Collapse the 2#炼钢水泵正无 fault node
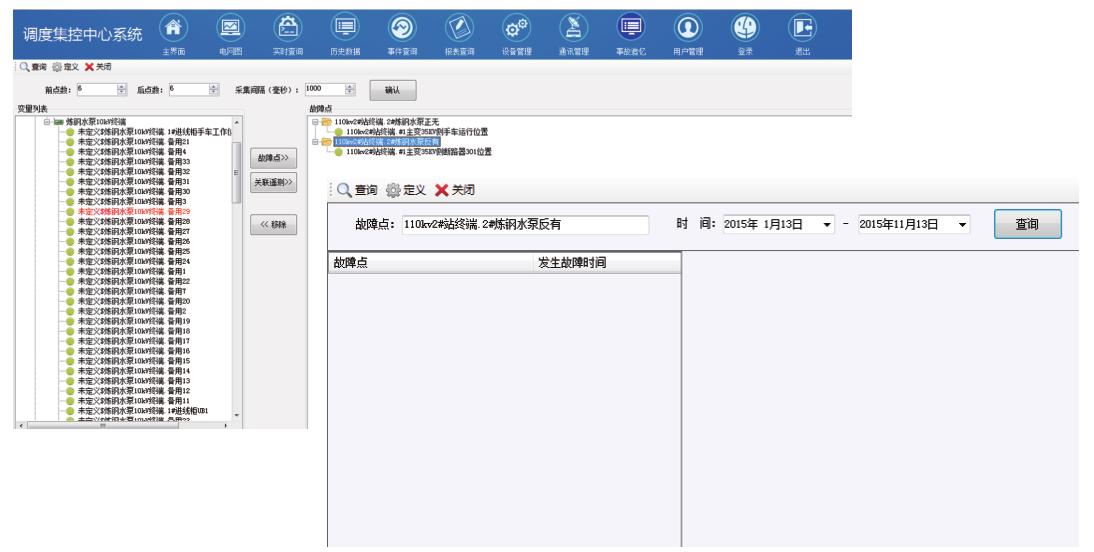 pos(315,122)
